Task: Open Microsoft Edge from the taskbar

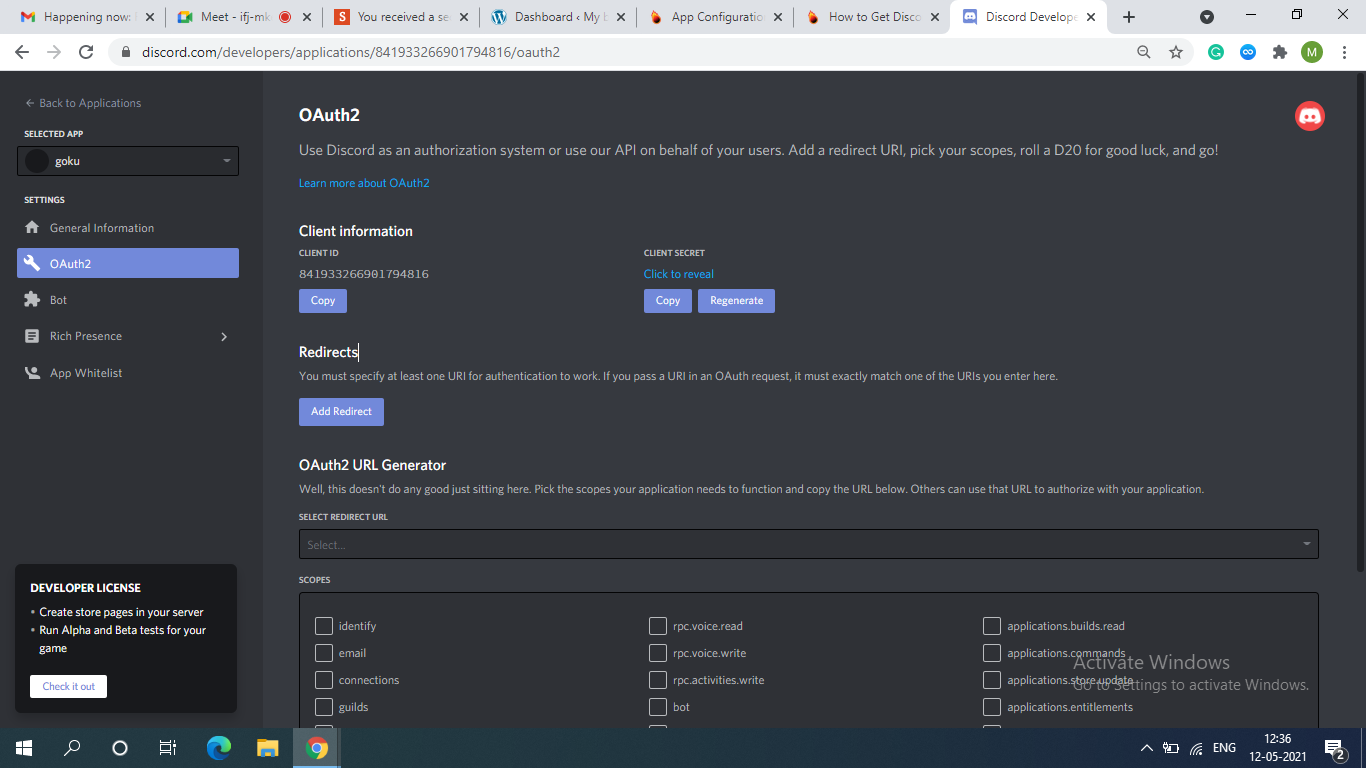Action: tap(218, 748)
